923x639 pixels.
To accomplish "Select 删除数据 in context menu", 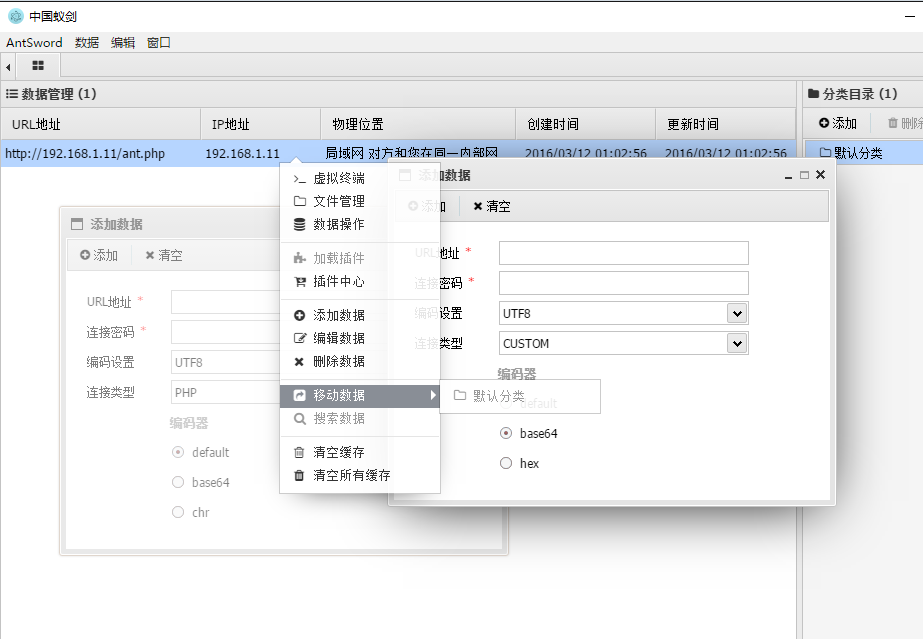I will (x=360, y=361).
